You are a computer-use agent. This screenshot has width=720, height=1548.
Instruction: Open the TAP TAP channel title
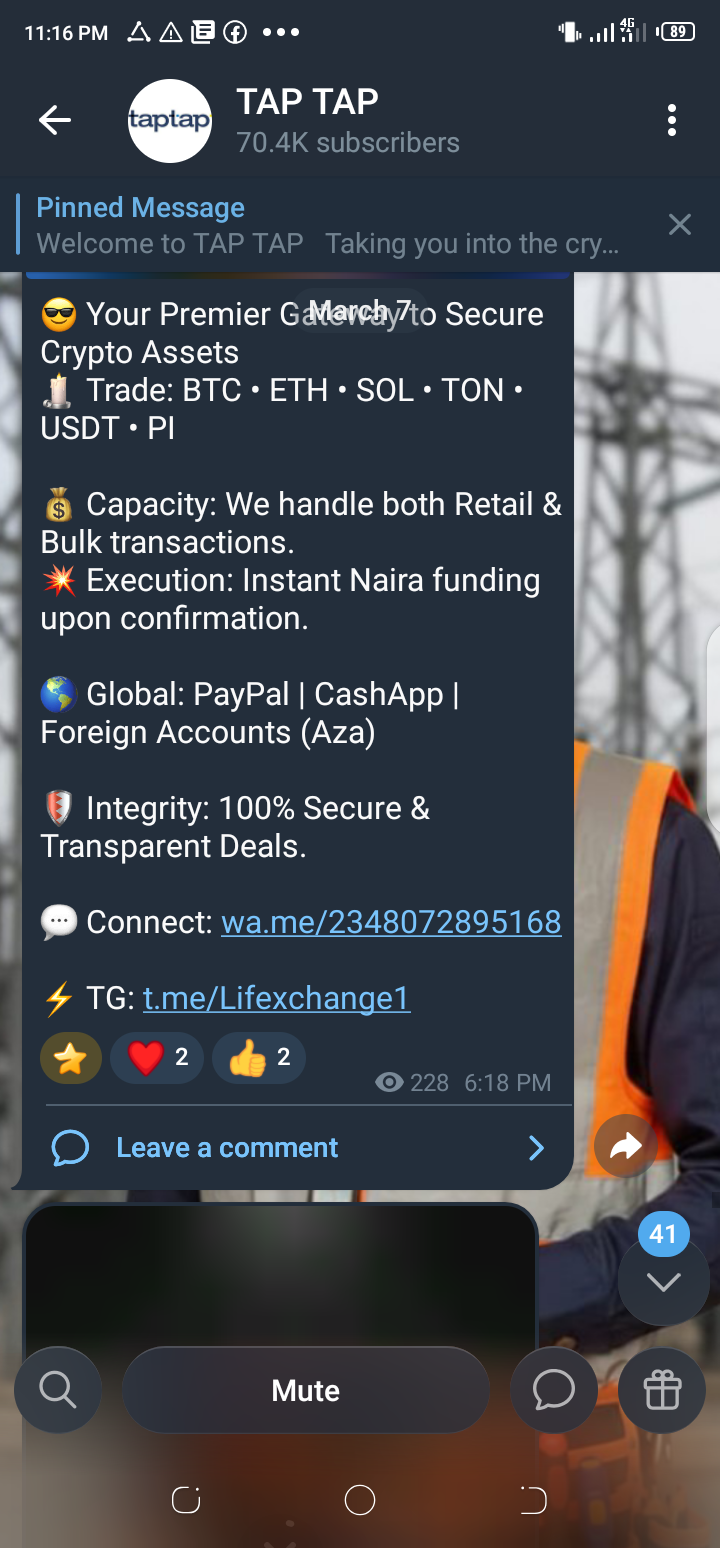point(308,102)
